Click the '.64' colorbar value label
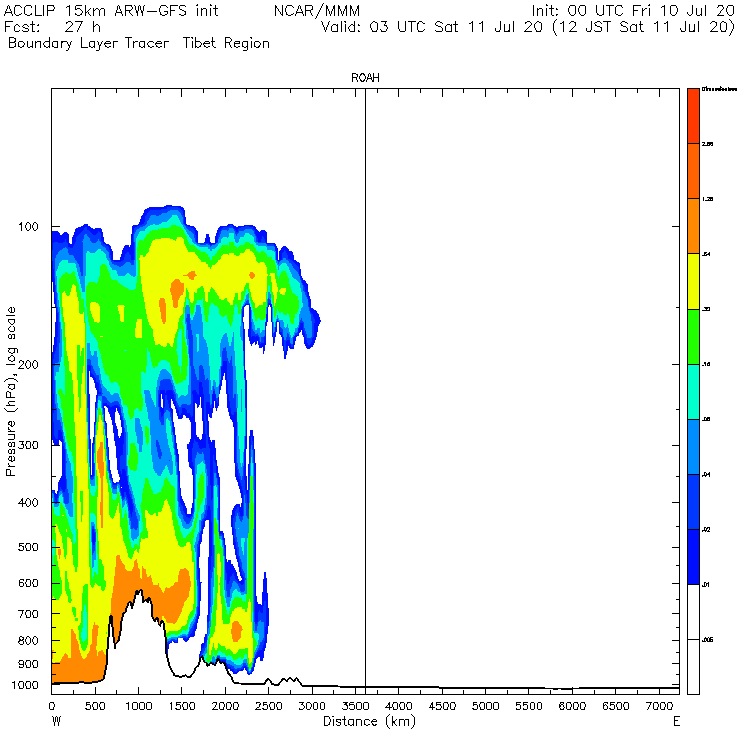Screen dimensions: 740x740 click(706, 254)
